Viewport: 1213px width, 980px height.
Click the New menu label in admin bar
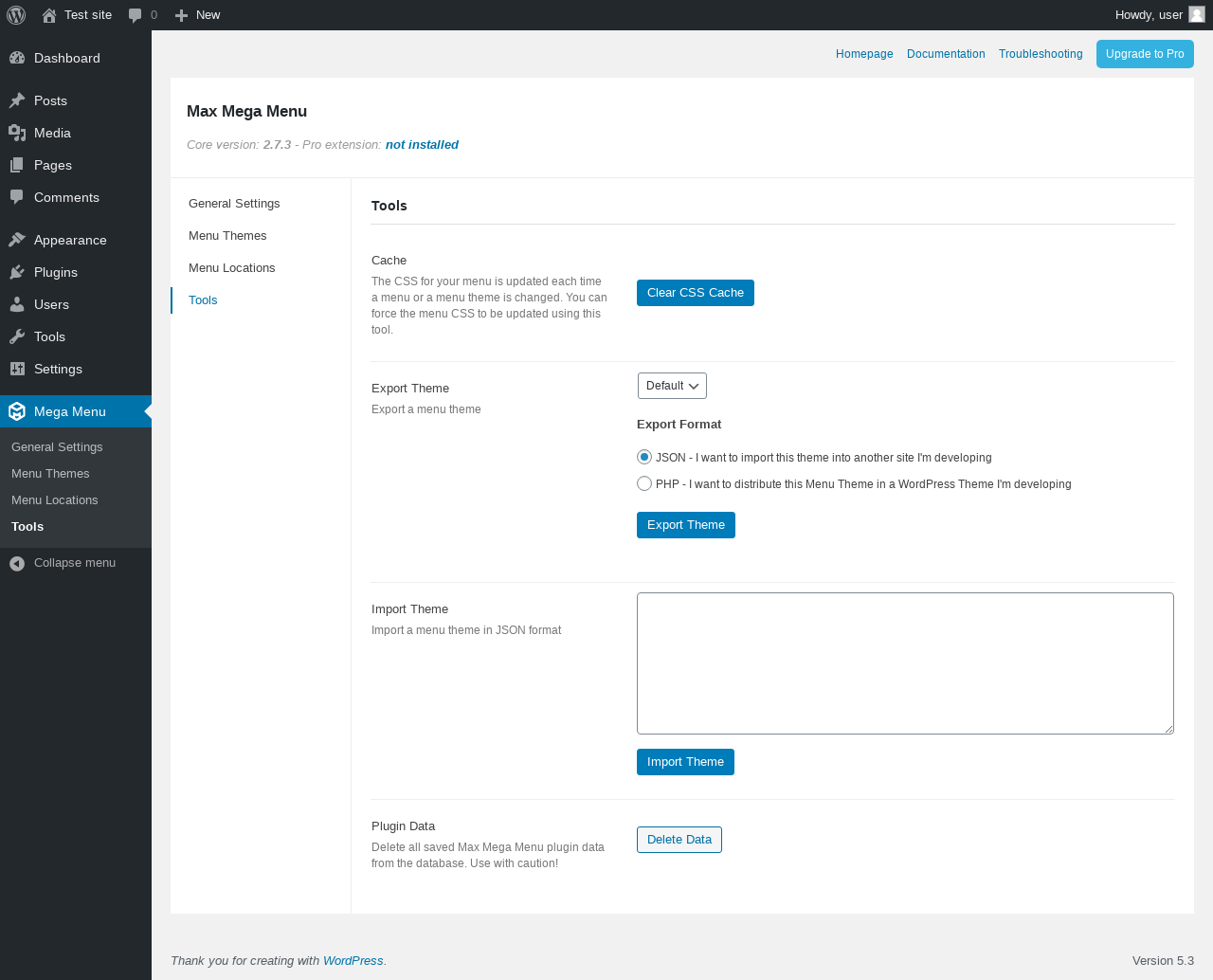pos(208,15)
